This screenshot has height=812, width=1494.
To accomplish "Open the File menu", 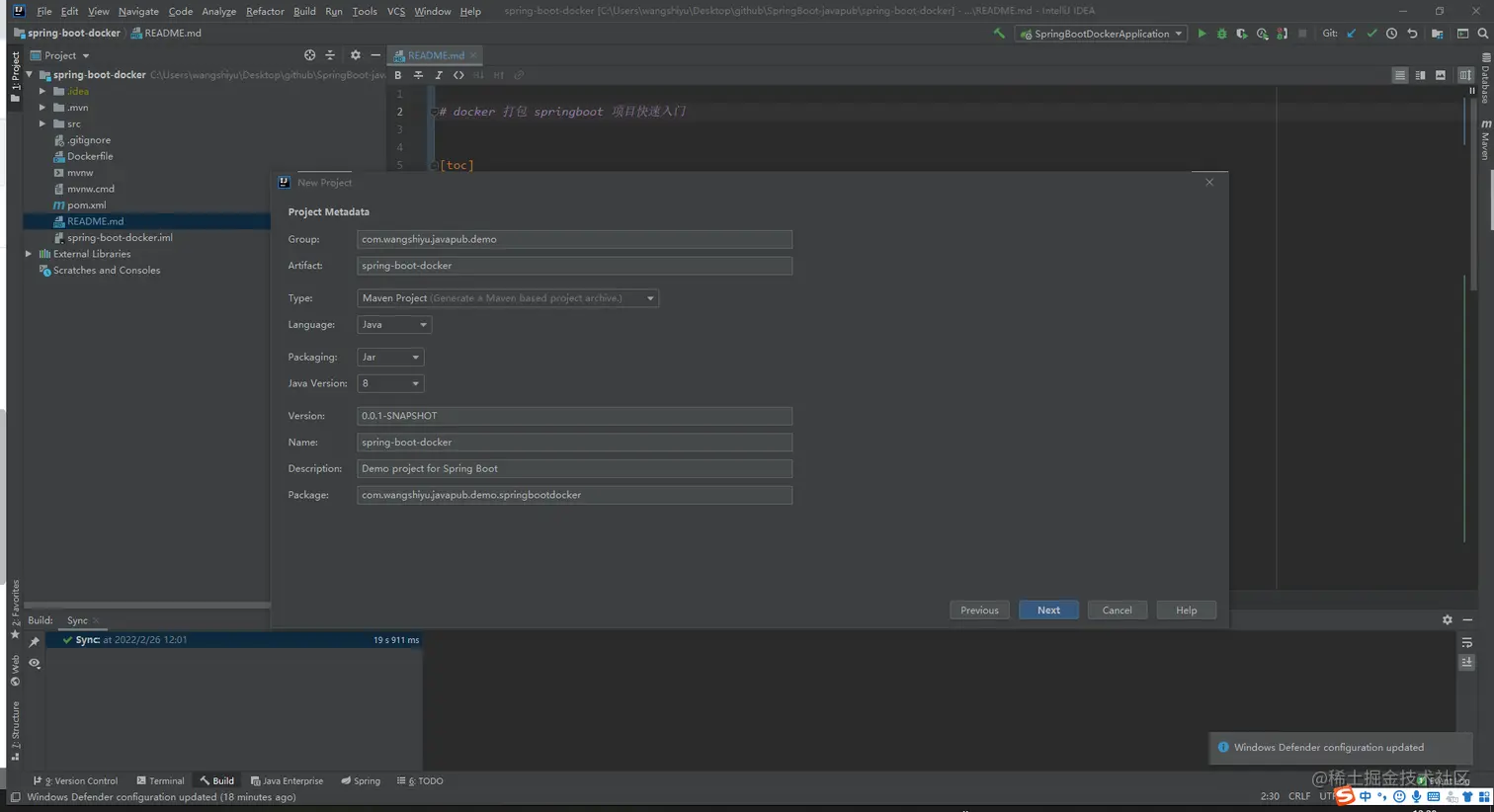I will coord(44,11).
